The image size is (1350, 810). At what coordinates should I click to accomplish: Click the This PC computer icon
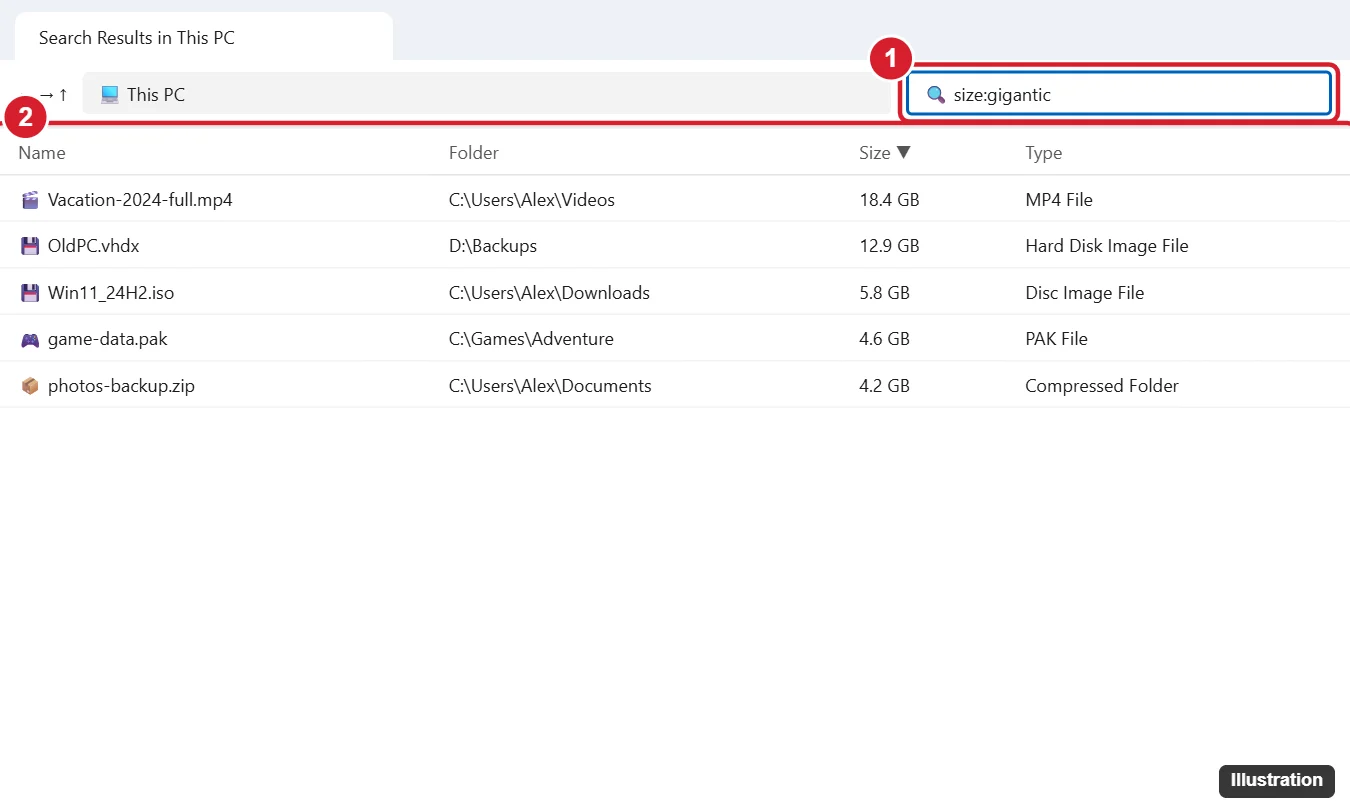(110, 95)
